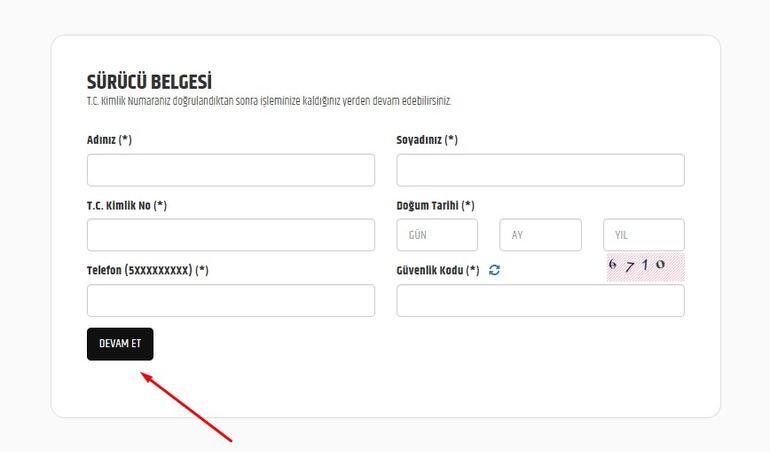This screenshot has width=770, height=452.
Task: Click the SÜRÜCÜ BELGESİ heading
Action: (x=149, y=82)
